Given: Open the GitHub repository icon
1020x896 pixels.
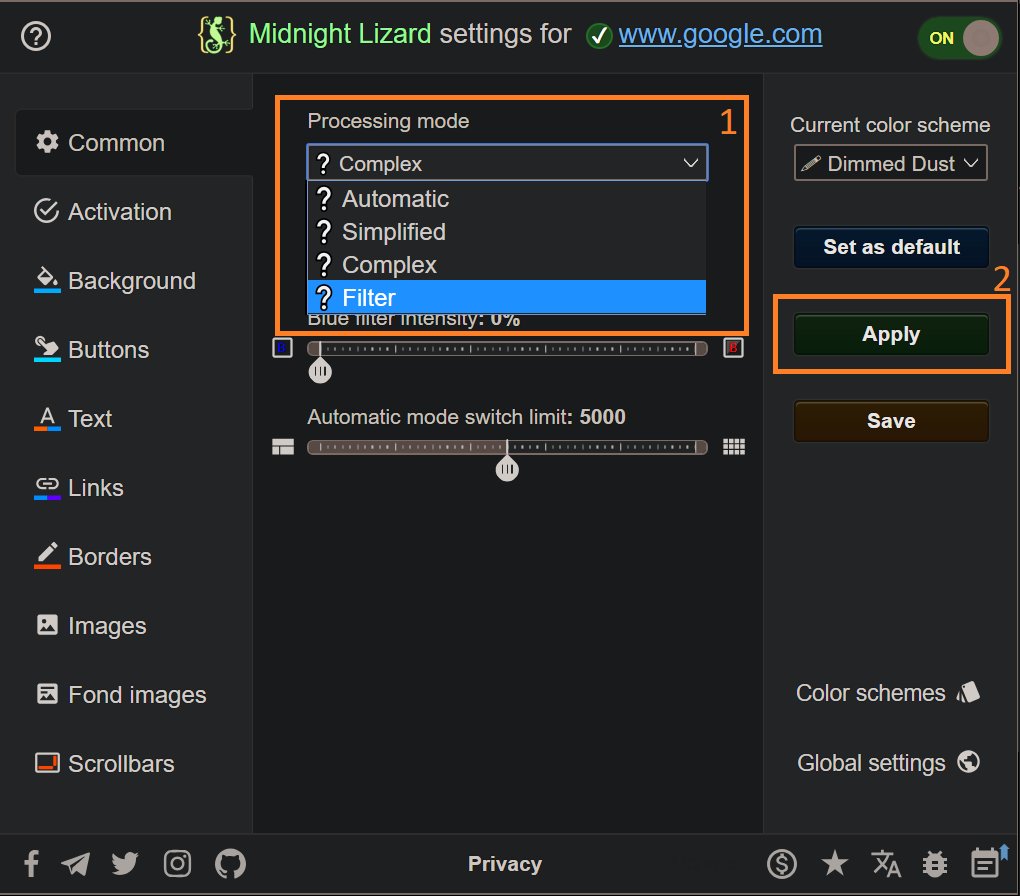Looking at the screenshot, I should [230, 864].
